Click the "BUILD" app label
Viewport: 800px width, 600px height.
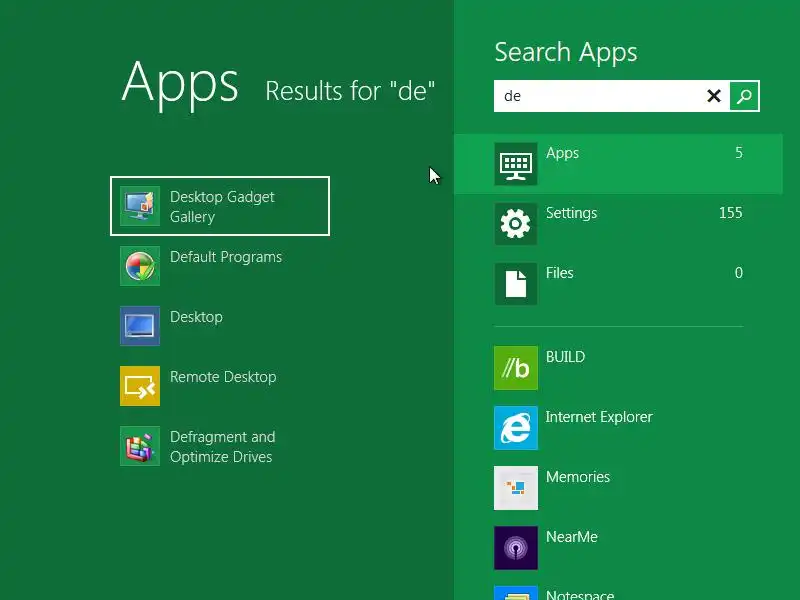565,357
